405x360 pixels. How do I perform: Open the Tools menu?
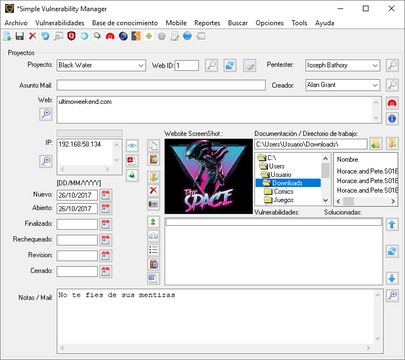pos(299,23)
